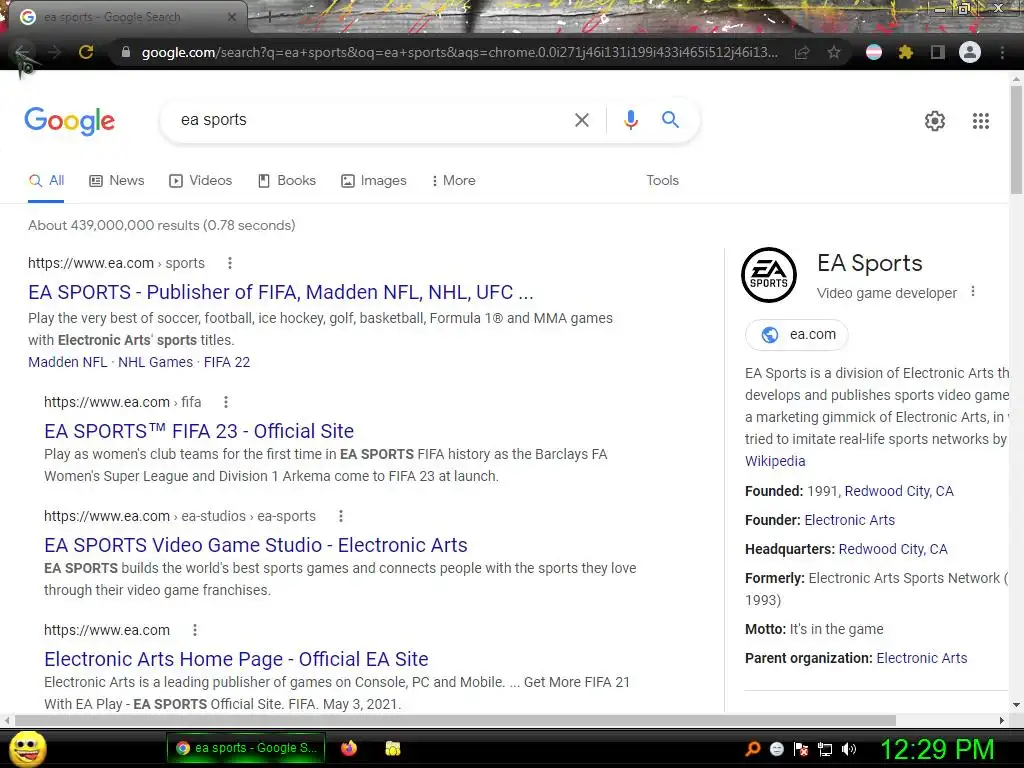The image size is (1024, 768).
Task: Click the orange search tray icon
Action: click(x=753, y=749)
